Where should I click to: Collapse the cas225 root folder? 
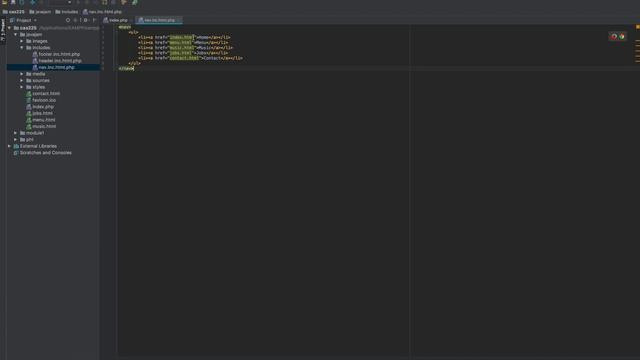9,28
